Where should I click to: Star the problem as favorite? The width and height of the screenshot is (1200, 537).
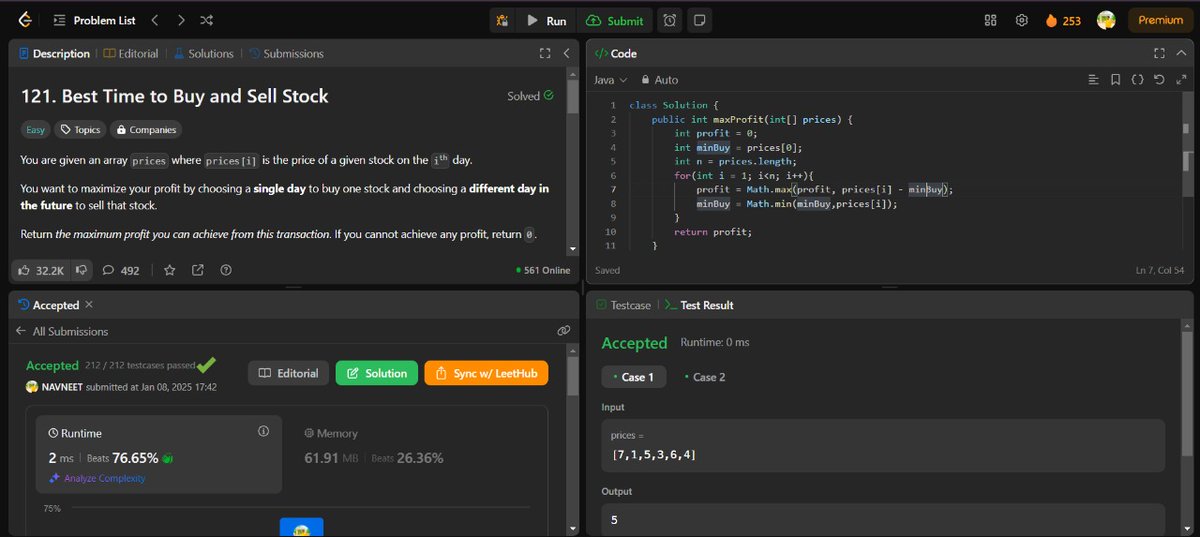coord(170,270)
